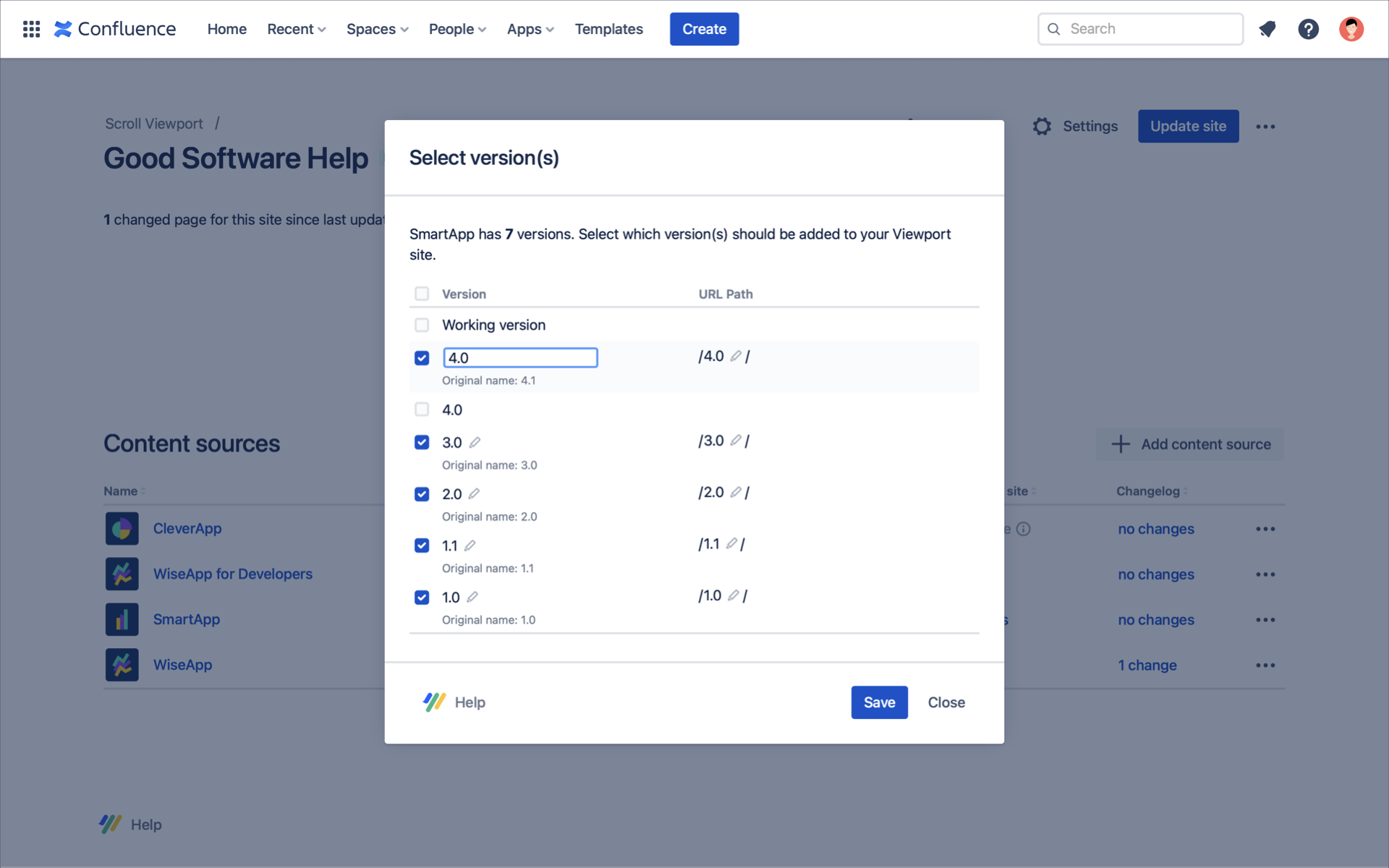Check the Working version checkbox
1389x868 pixels.
coord(422,325)
